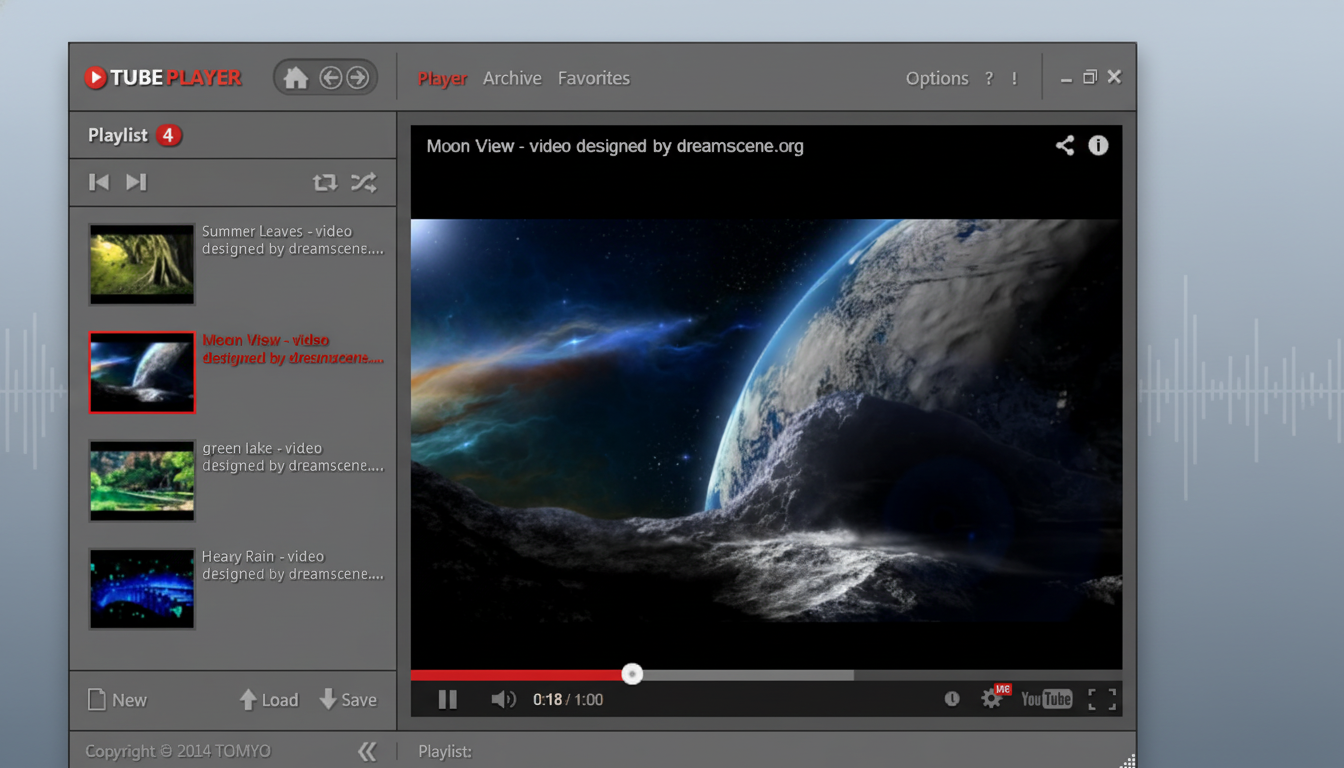Viewport: 1344px width, 768px height.
Task: Open the video quality settings gear
Action: click(991, 699)
